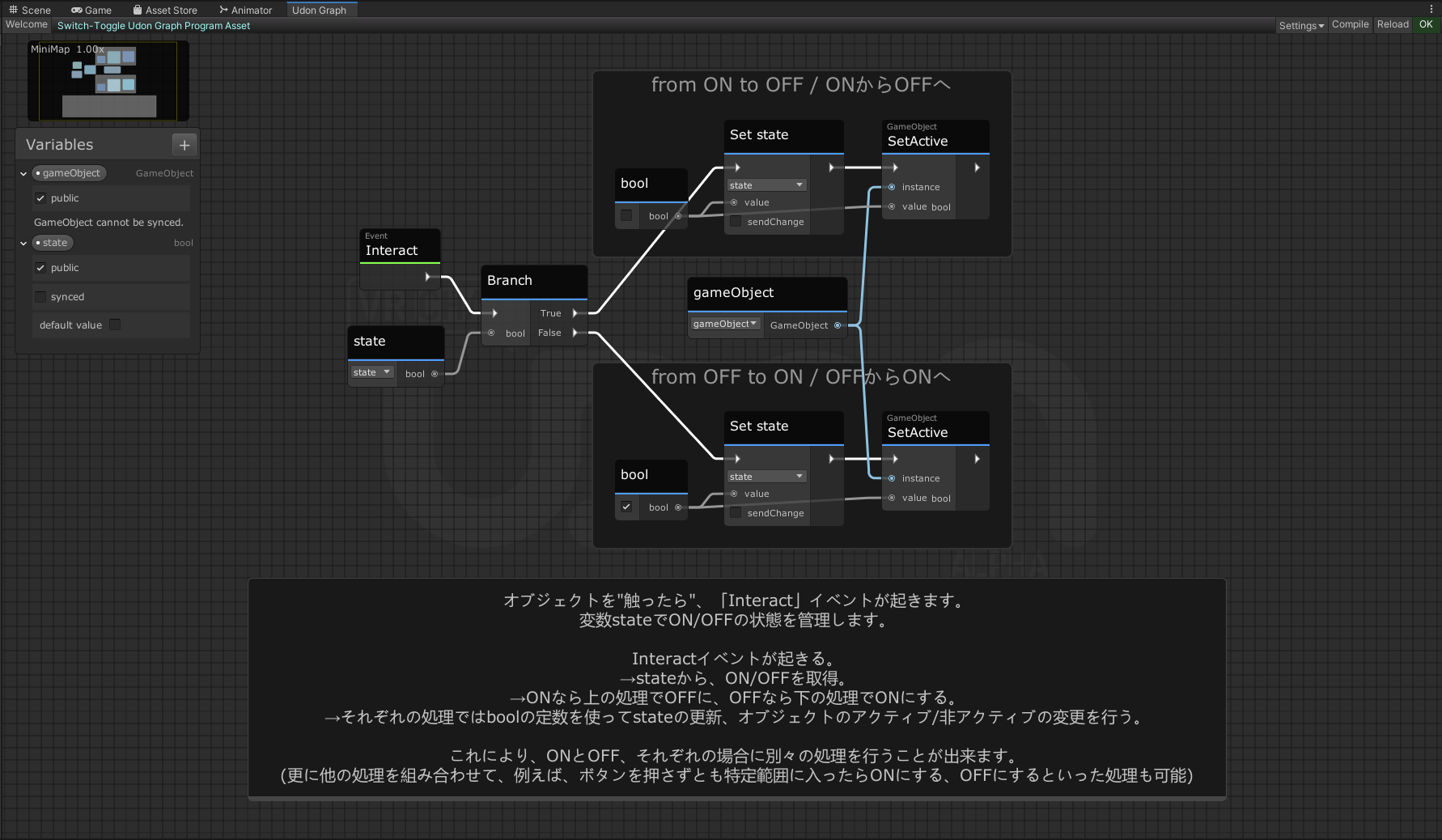
Task: Click the False output port on Branch node
Action: point(576,333)
